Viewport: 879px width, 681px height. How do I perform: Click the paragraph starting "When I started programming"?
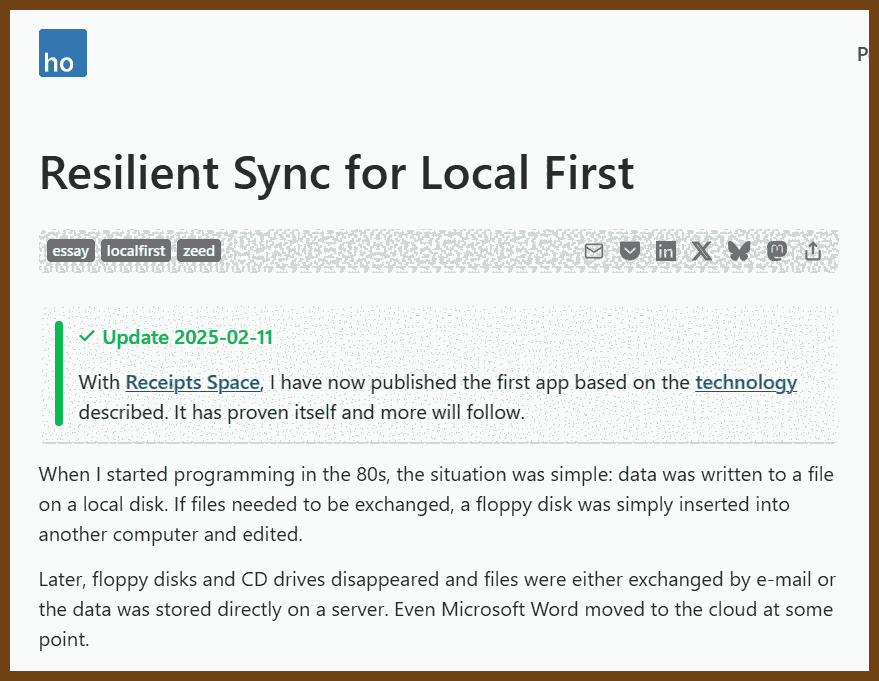436,504
